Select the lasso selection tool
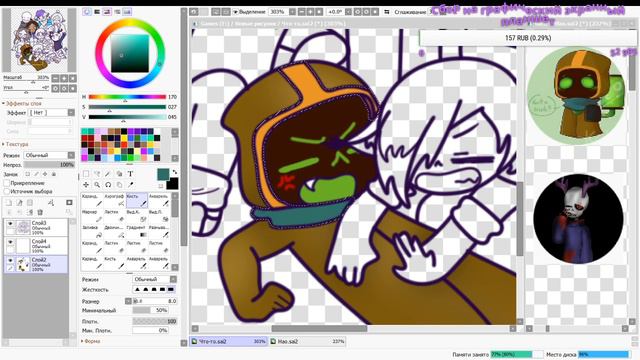This screenshot has height=360, width=640. (x=97, y=173)
